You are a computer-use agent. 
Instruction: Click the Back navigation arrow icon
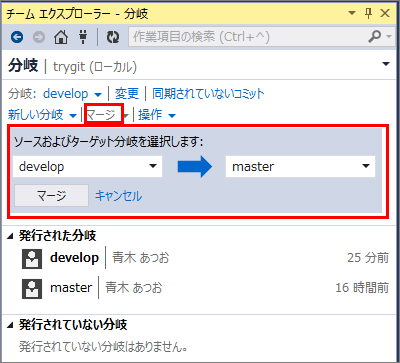click(x=17, y=37)
